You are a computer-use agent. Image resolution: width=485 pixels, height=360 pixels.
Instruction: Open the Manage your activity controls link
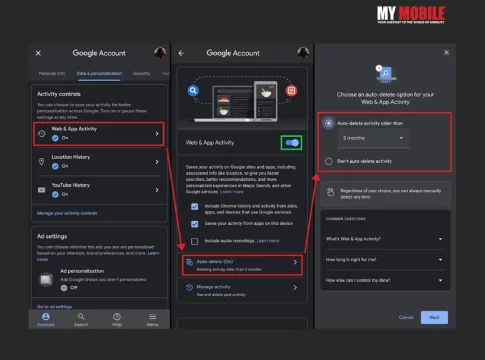tap(67, 213)
